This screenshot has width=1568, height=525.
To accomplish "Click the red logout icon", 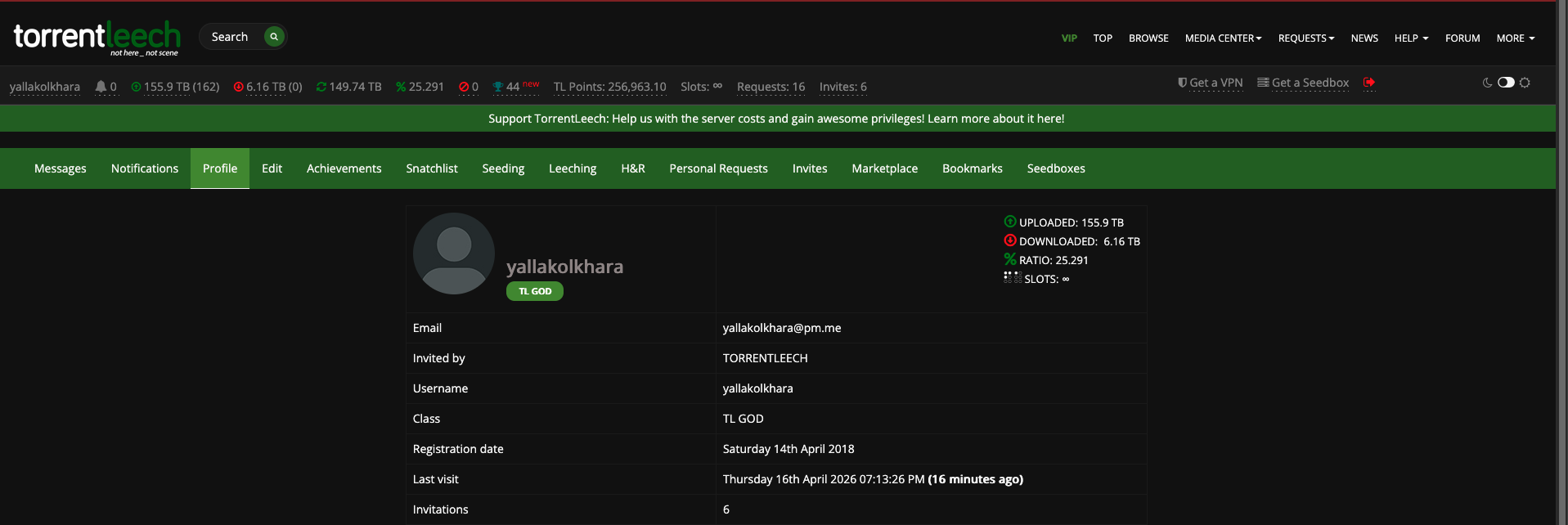I will tap(1369, 82).
